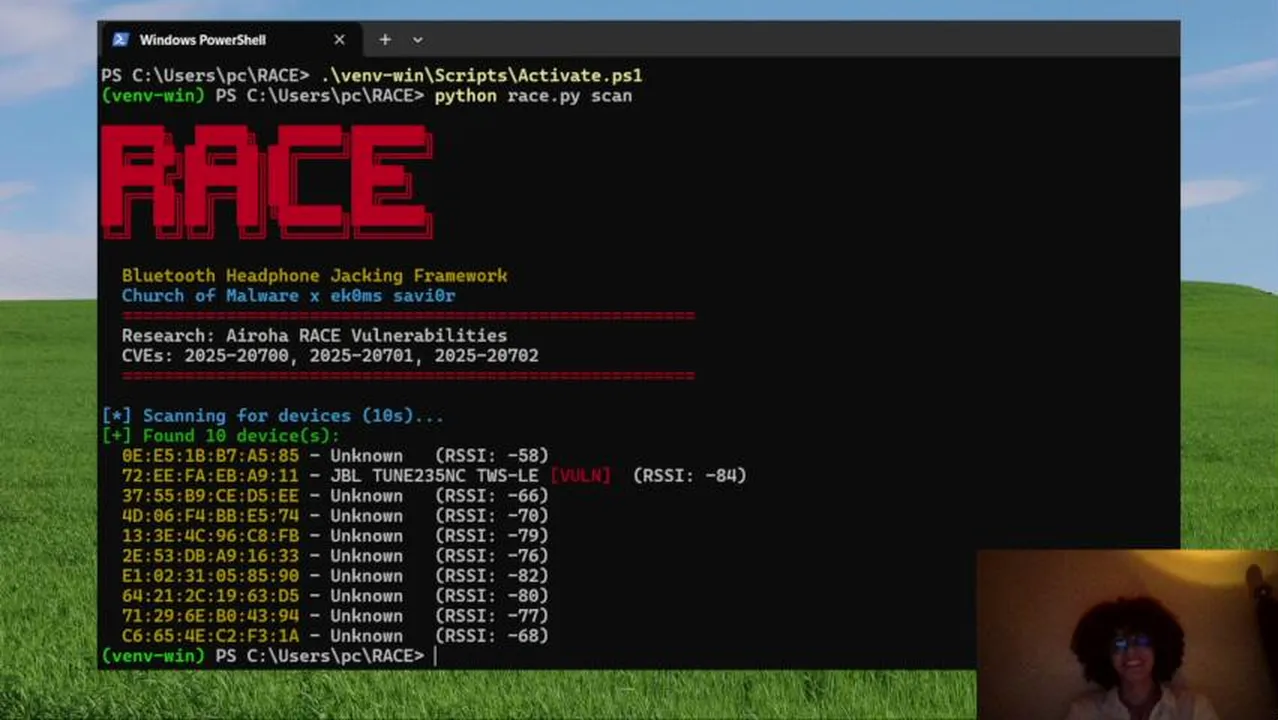Screen dimensions: 1278x720
Task: Open a new terminal tab
Action: 384,40
